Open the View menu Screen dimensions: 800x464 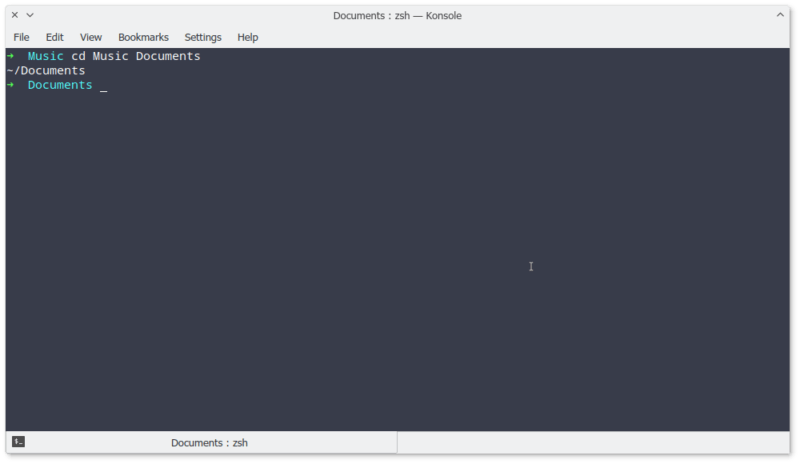[x=91, y=37]
